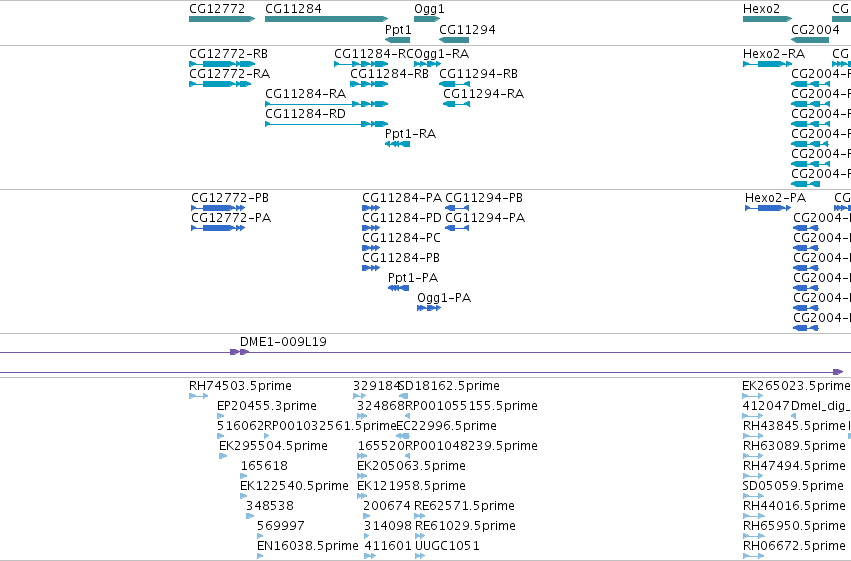The height and width of the screenshot is (561, 851).
Task: Click the 348538 EST label
Action: [x=270, y=506]
